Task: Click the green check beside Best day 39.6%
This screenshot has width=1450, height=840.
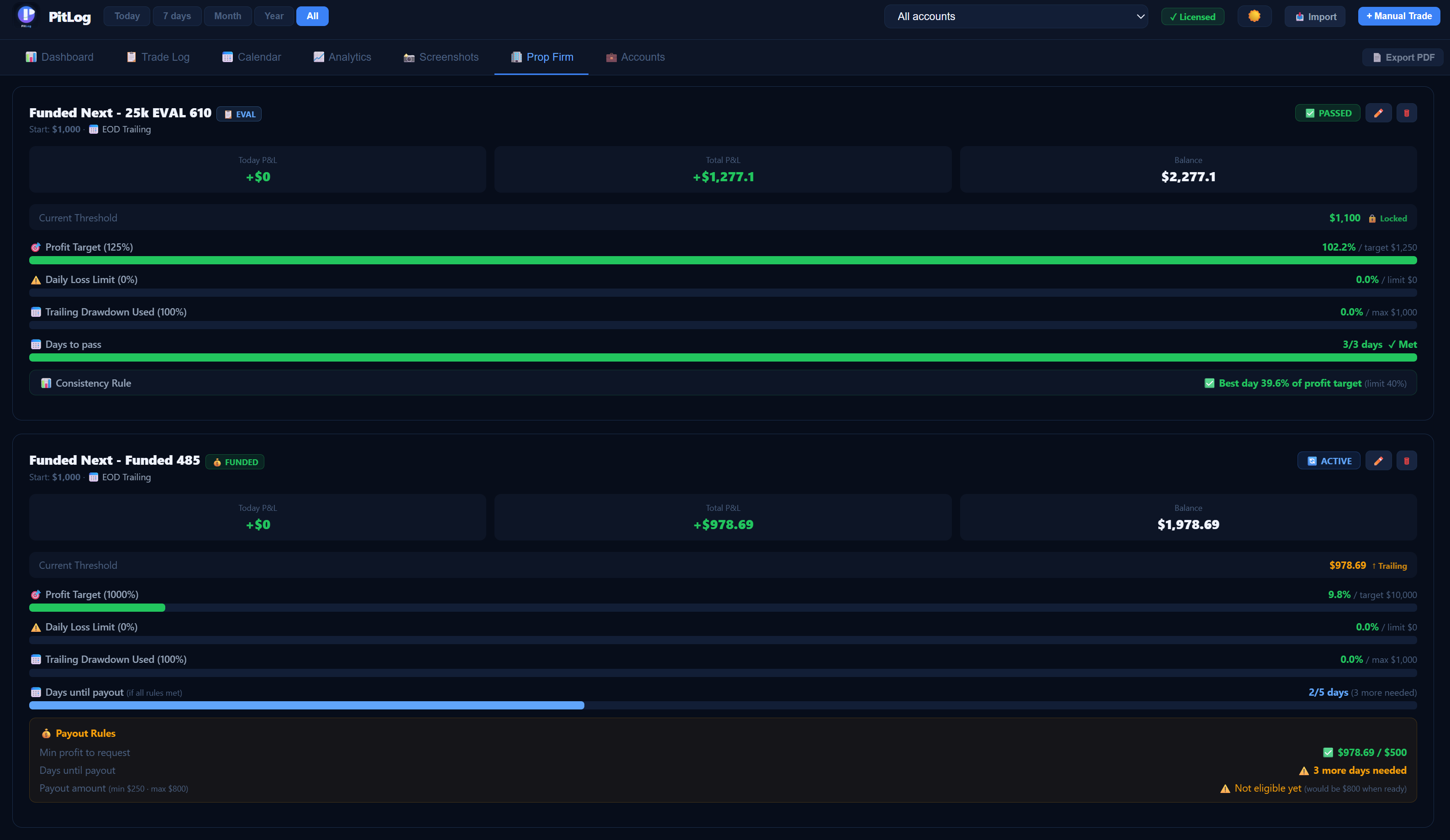Action: [x=1209, y=383]
